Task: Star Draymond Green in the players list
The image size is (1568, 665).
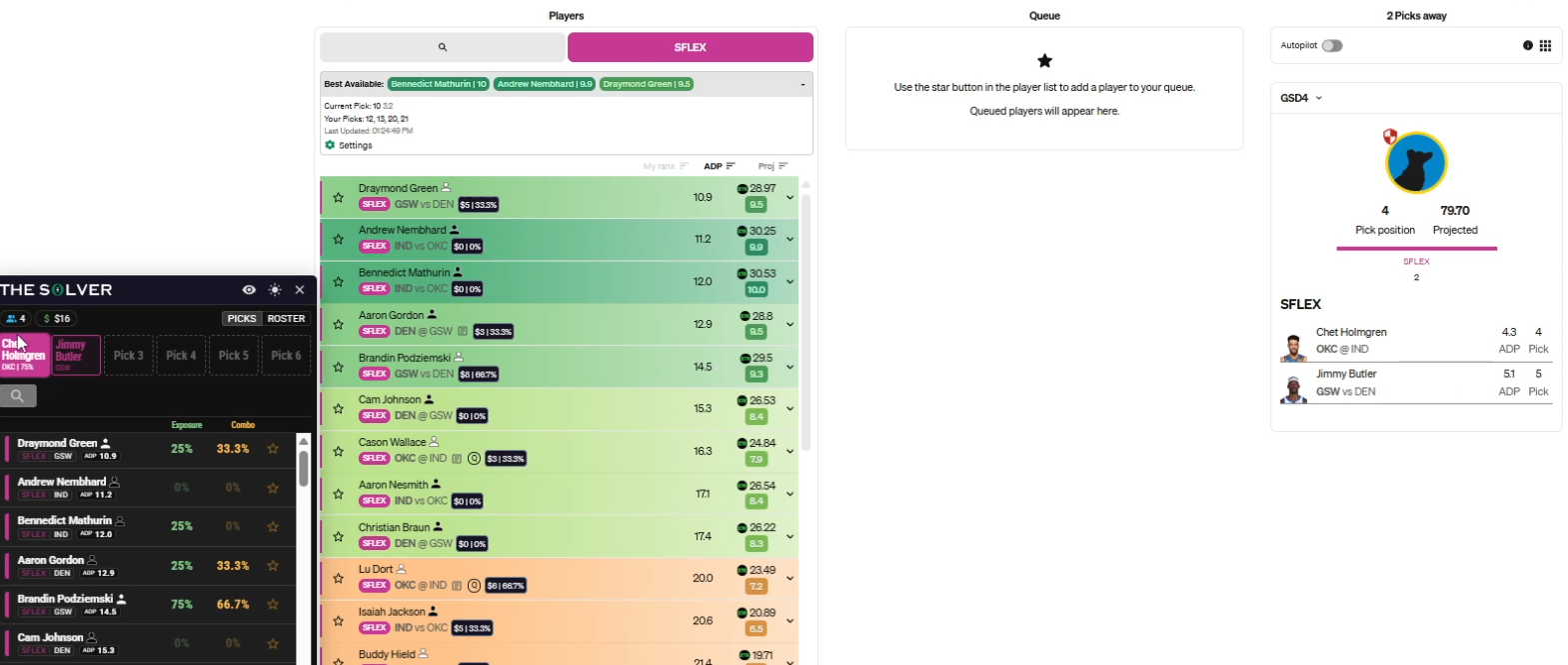Action: [x=339, y=198]
